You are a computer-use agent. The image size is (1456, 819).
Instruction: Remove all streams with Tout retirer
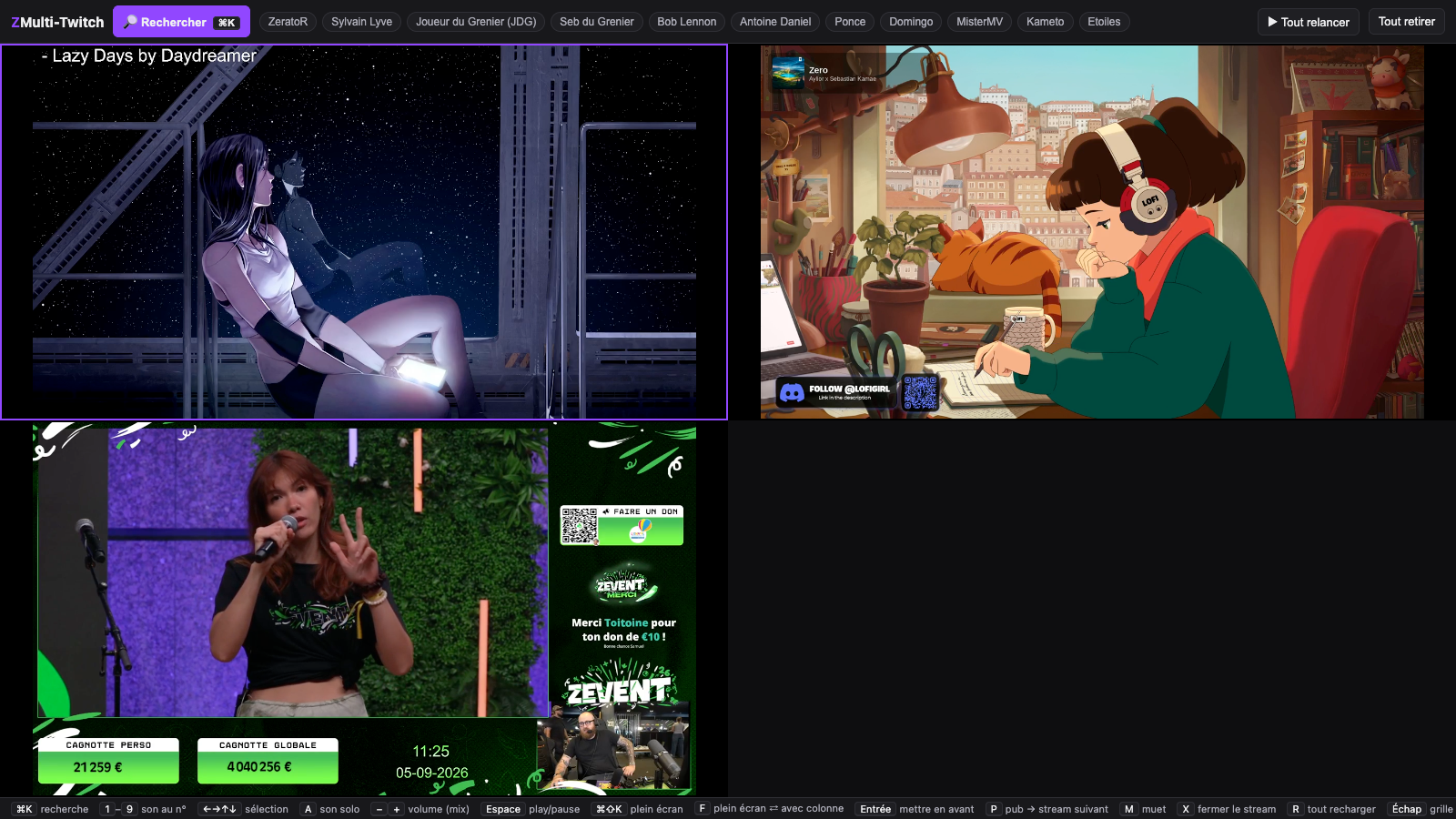(x=1406, y=22)
